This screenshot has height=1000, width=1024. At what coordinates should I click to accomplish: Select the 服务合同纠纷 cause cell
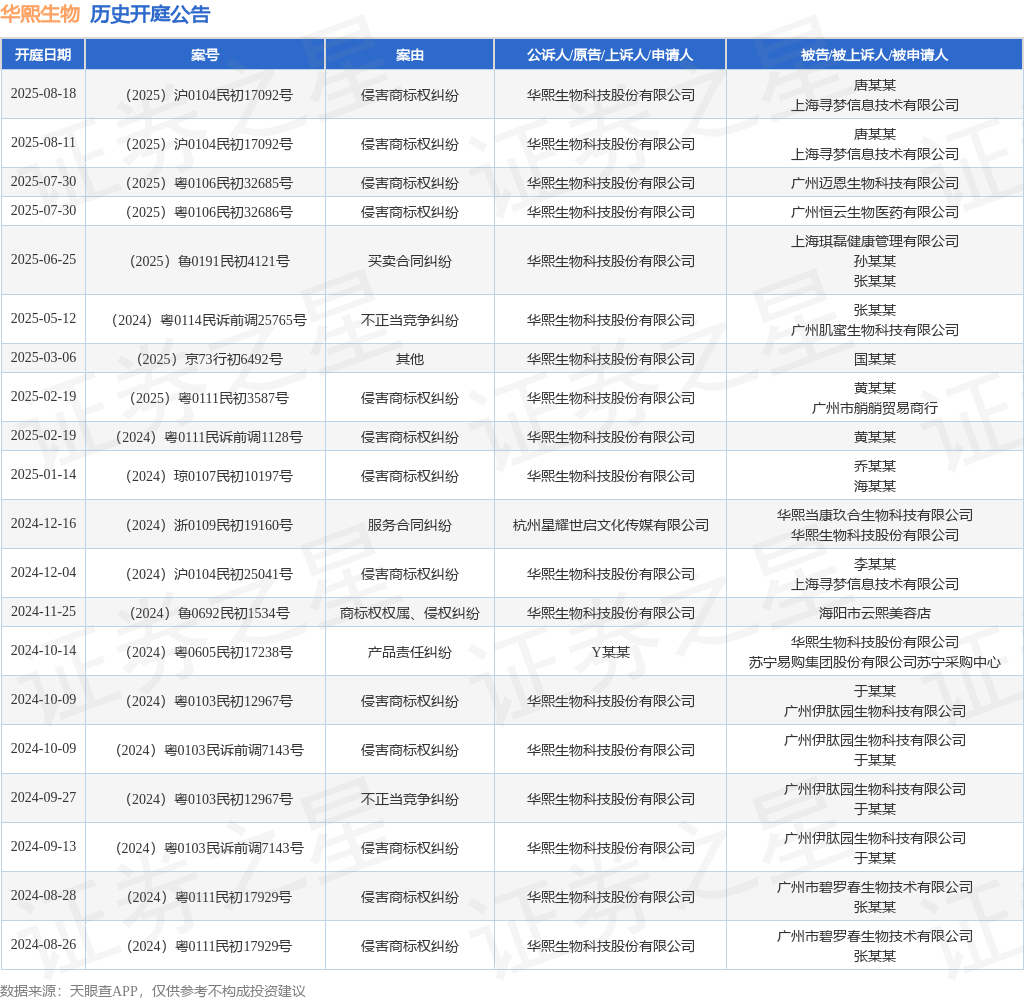[409, 525]
